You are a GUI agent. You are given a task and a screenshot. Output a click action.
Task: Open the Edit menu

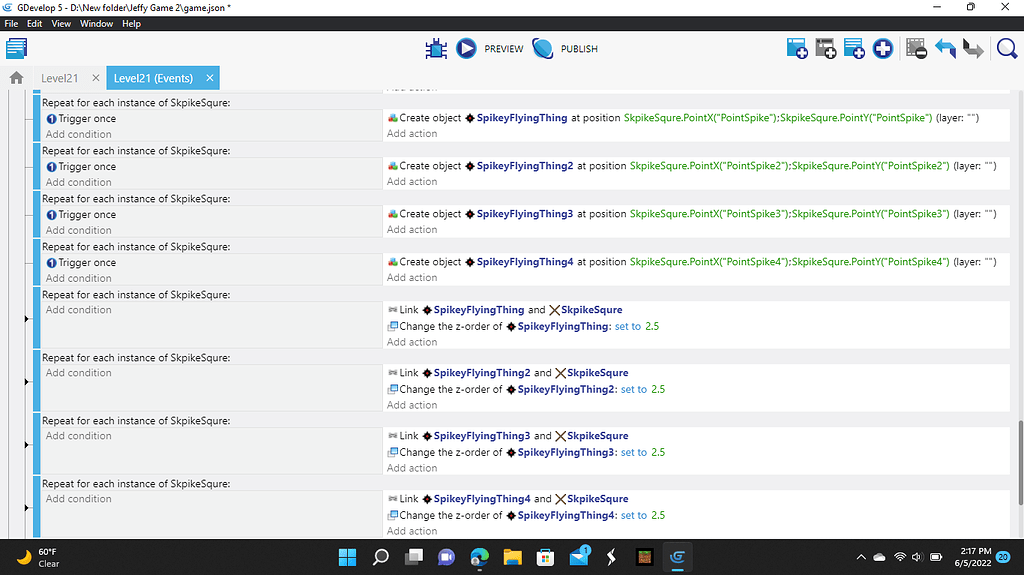[x=35, y=24]
